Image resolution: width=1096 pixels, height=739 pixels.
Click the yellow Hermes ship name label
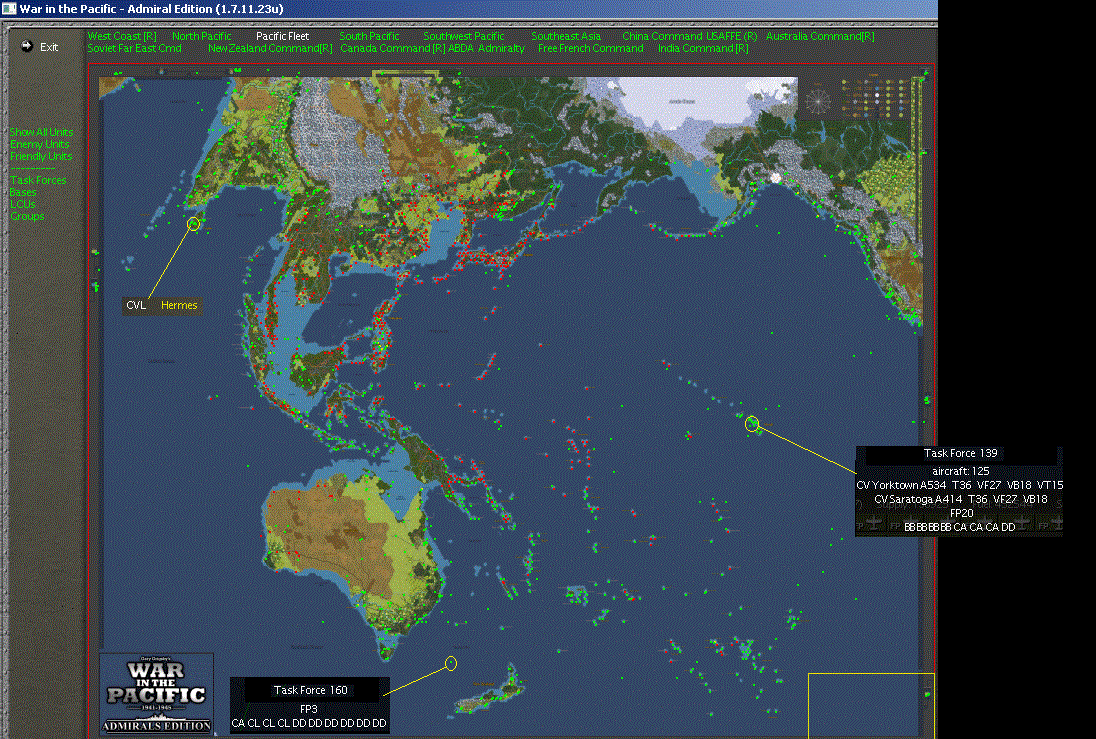point(179,305)
